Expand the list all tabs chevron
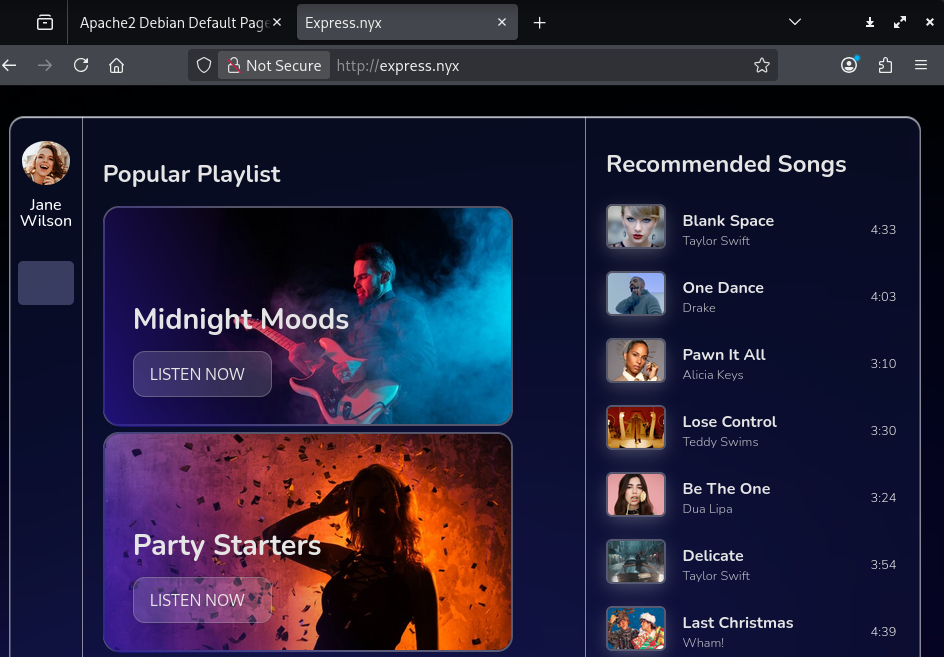The image size is (944, 657). pyautogui.click(x=795, y=22)
